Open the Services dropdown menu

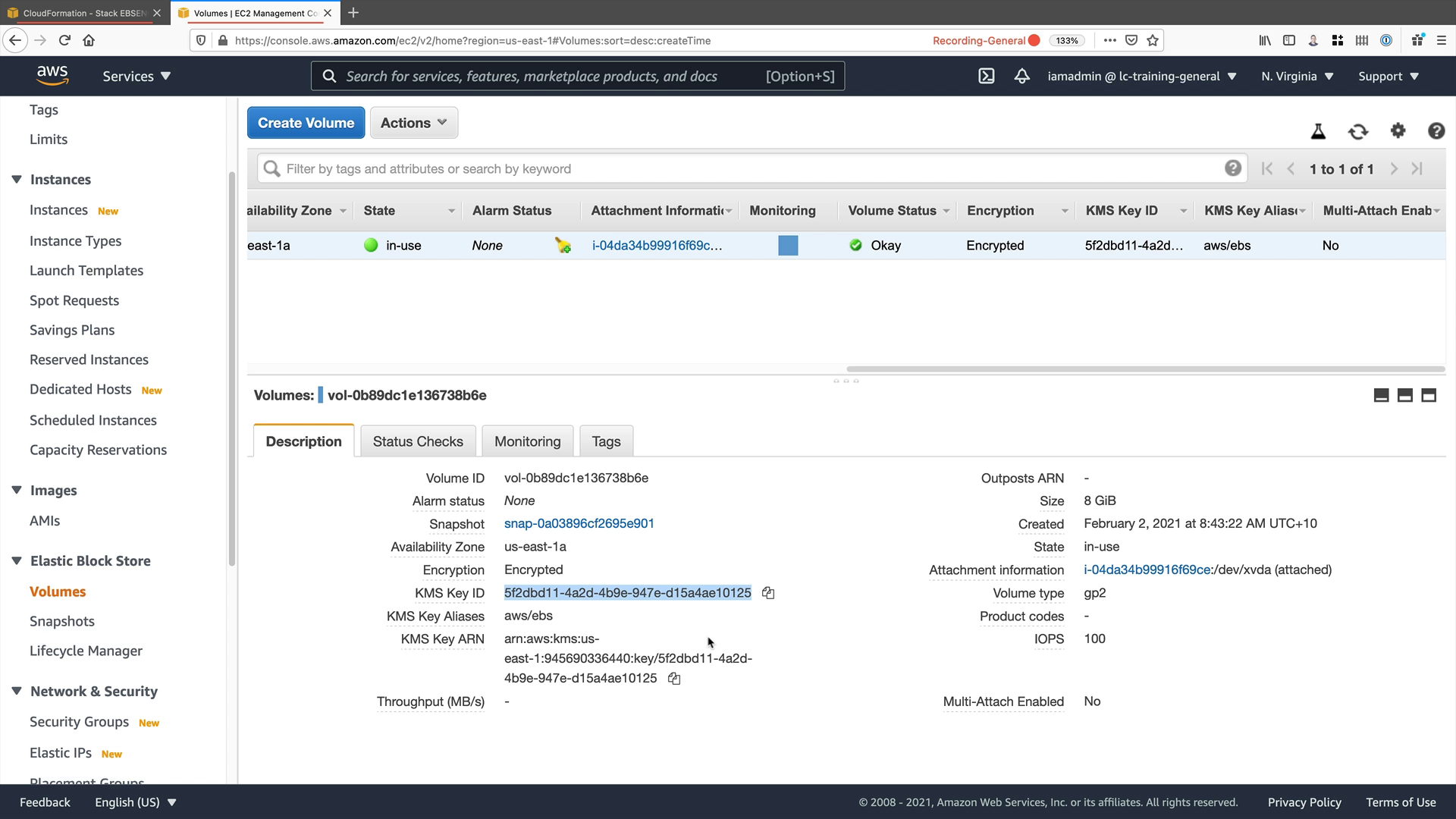click(x=136, y=76)
